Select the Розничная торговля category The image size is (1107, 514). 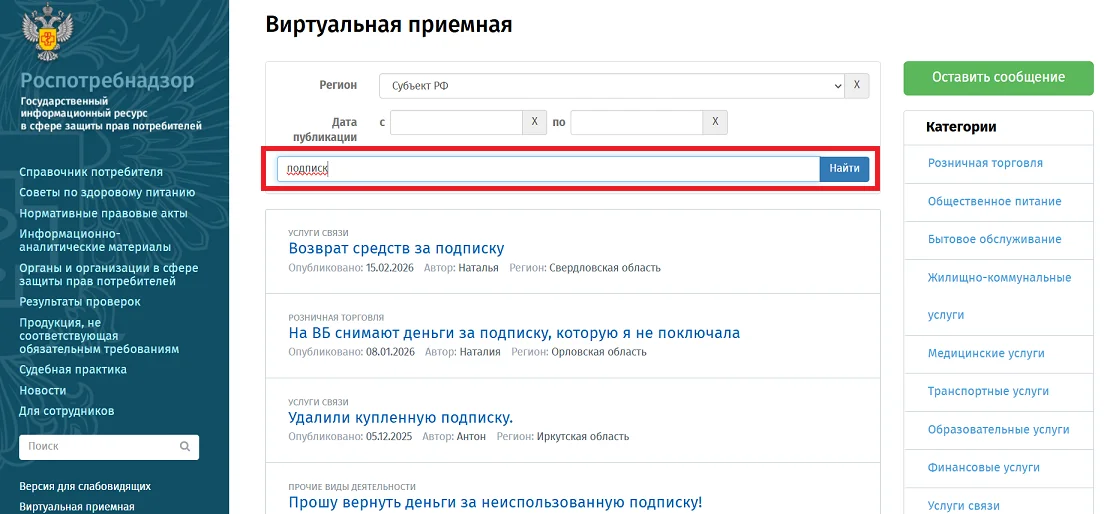click(985, 163)
